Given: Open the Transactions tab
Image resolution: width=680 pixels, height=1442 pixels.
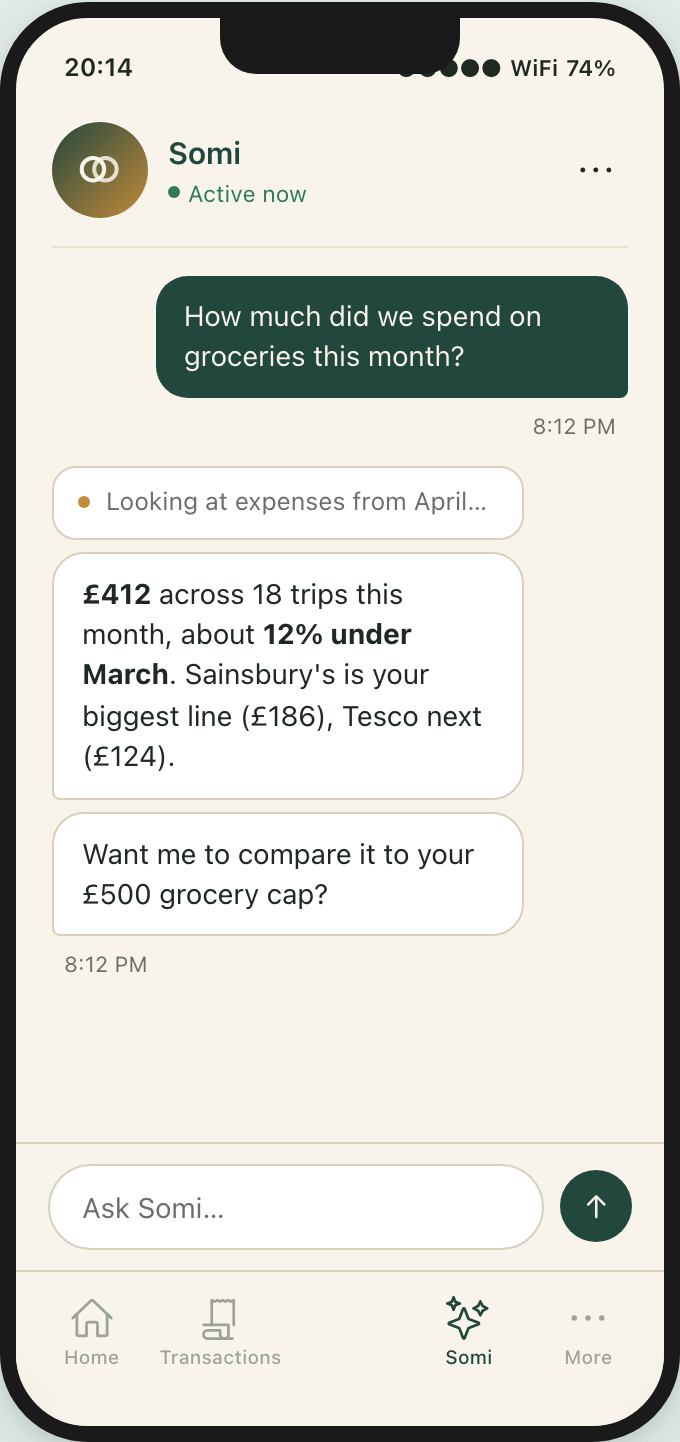Looking at the screenshot, I should click(220, 1331).
